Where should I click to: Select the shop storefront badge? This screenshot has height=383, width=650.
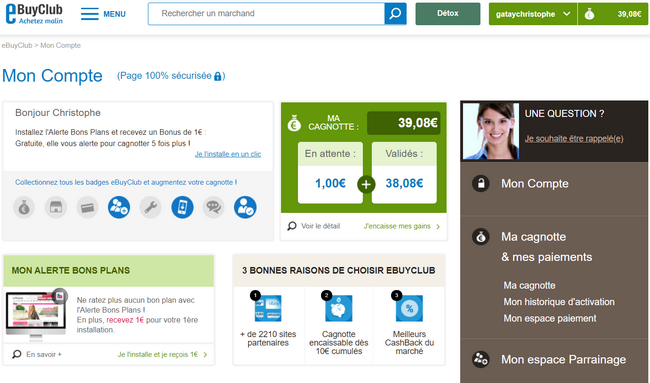[56, 207]
